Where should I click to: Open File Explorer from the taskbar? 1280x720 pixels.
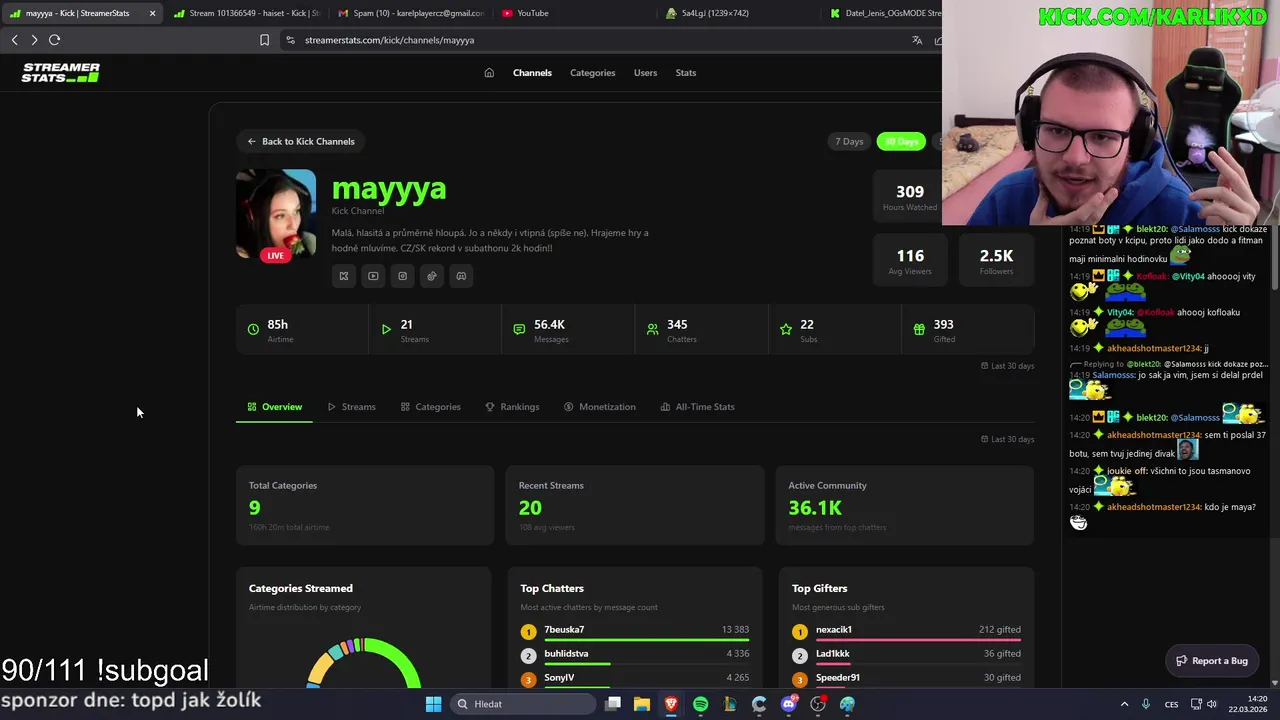click(642, 704)
